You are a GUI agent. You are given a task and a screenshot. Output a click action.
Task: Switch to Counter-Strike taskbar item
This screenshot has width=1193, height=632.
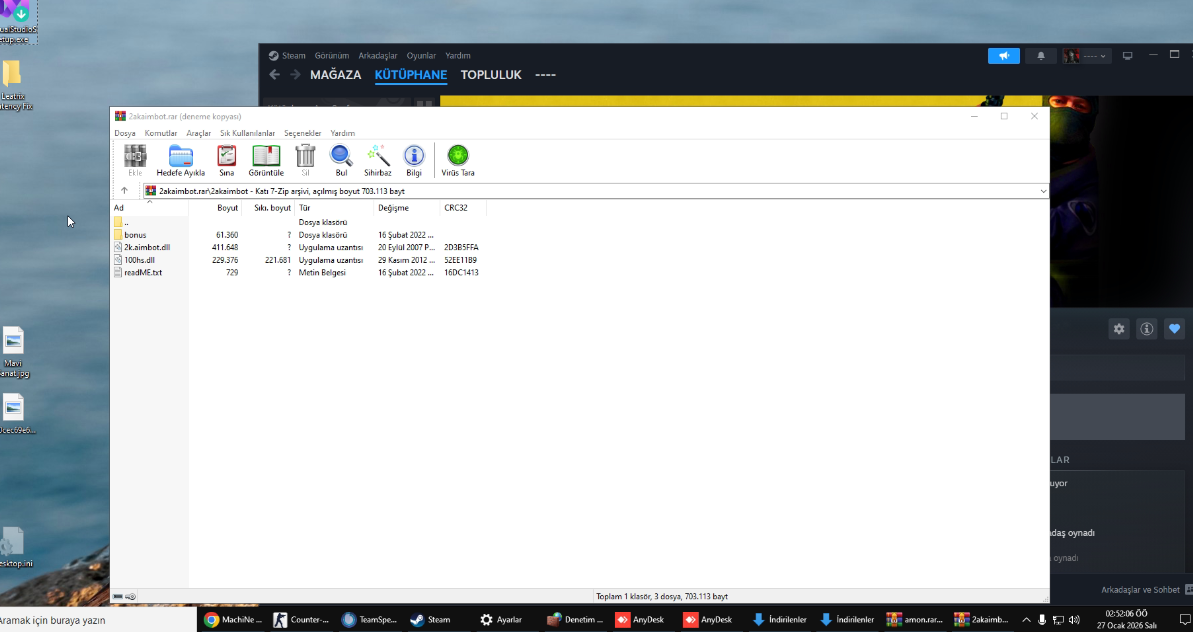301,619
